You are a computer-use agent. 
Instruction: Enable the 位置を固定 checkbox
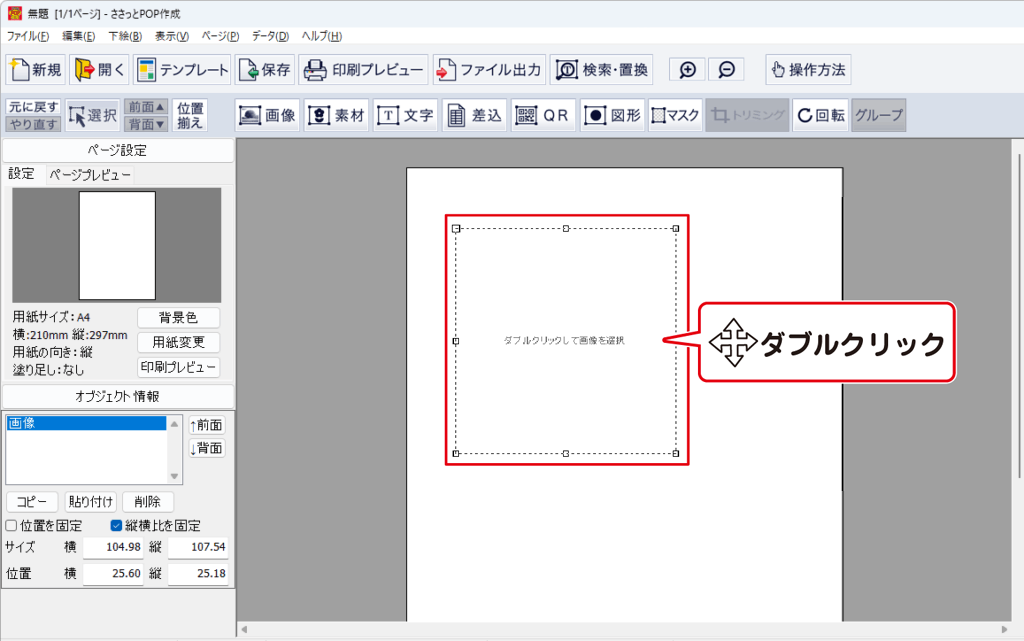click(11, 525)
